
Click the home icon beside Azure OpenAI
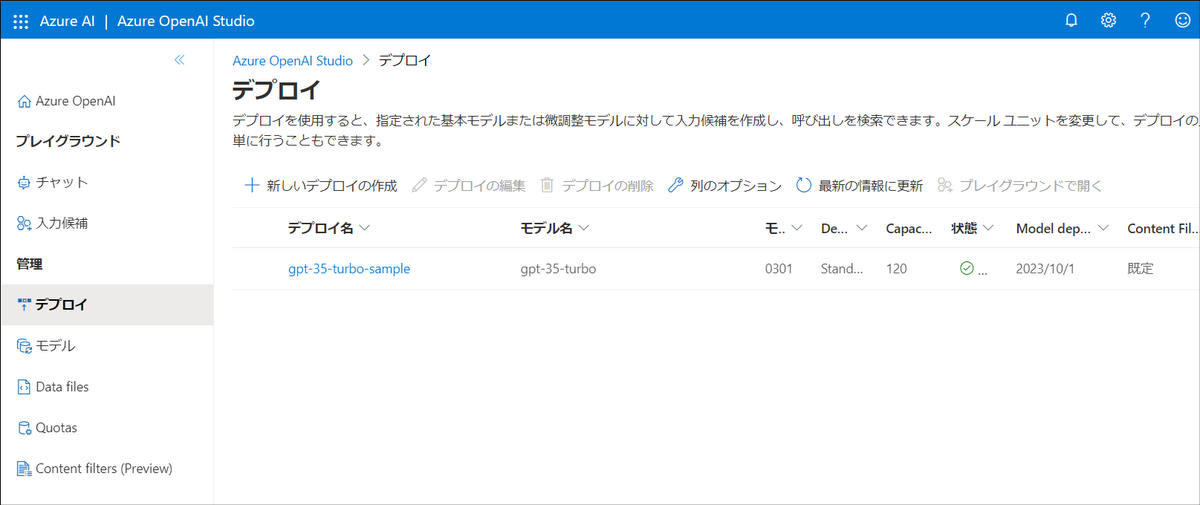coord(24,101)
